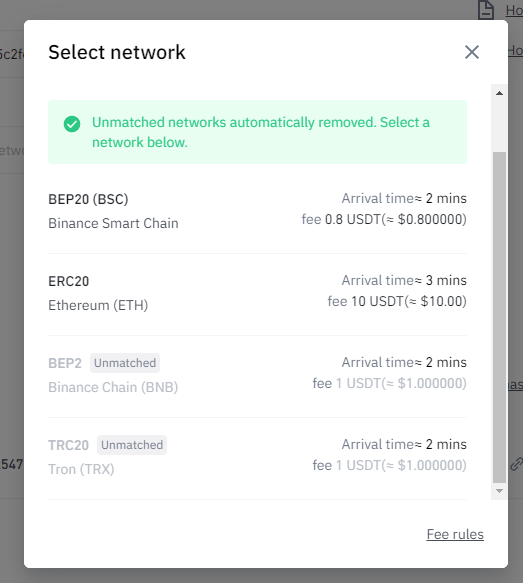Viewport: 523px width, 583px height.
Task: Click the document icon behind the dialog
Action: pyautogui.click(x=486, y=10)
